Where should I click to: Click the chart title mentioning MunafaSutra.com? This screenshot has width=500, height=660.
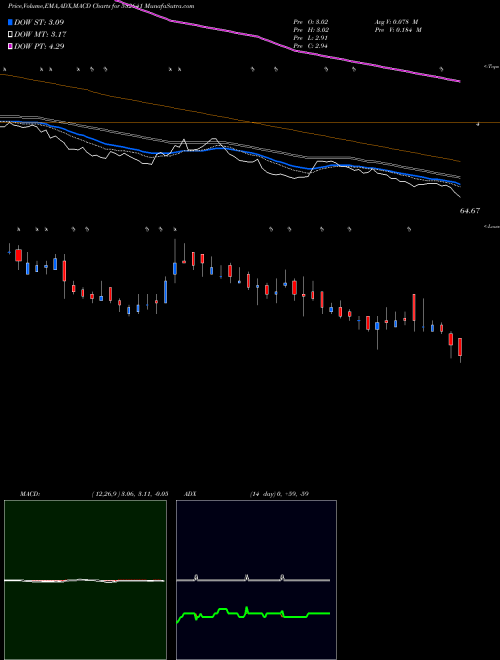pyautogui.click(x=101, y=6)
